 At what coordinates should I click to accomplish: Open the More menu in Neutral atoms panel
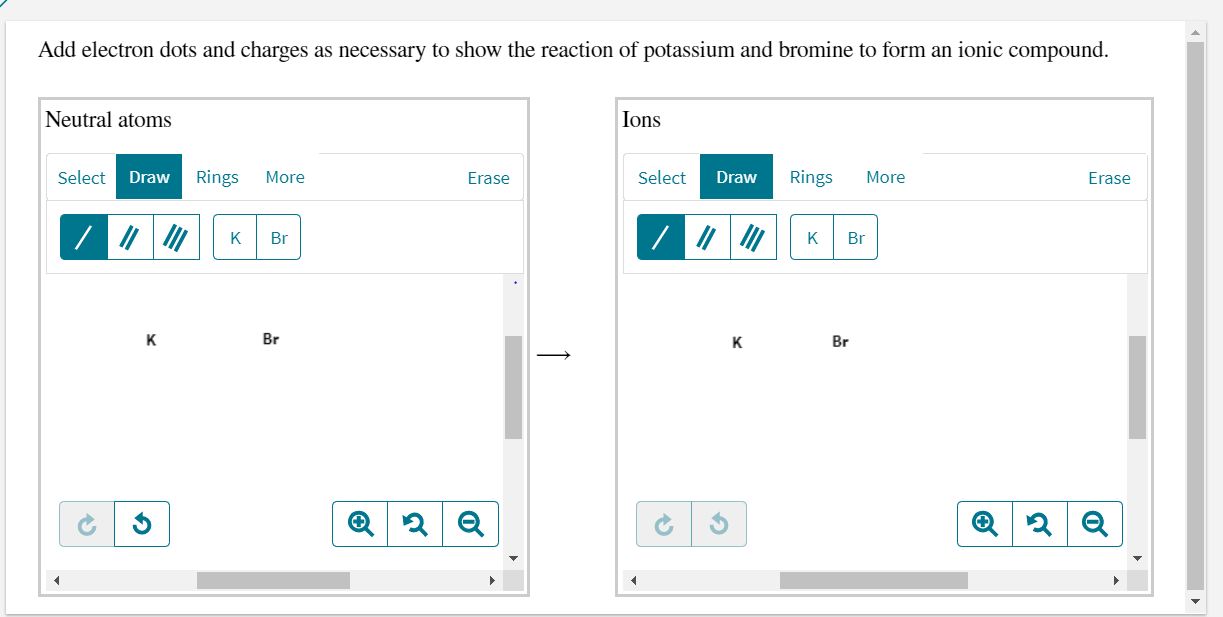point(285,177)
